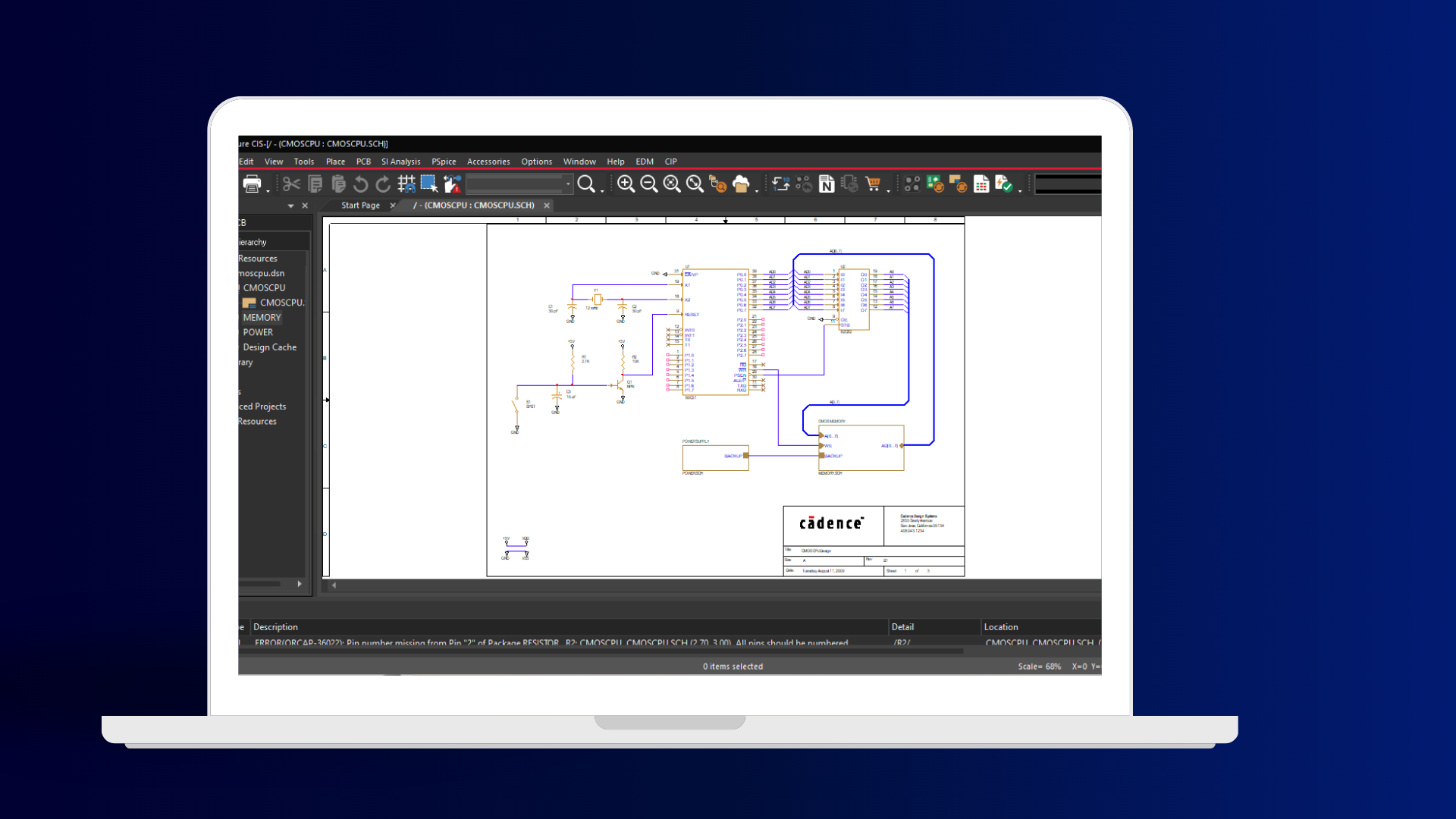Create netlist with N icon
This screenshot has height=819, width=1456.
pos(827,184)
